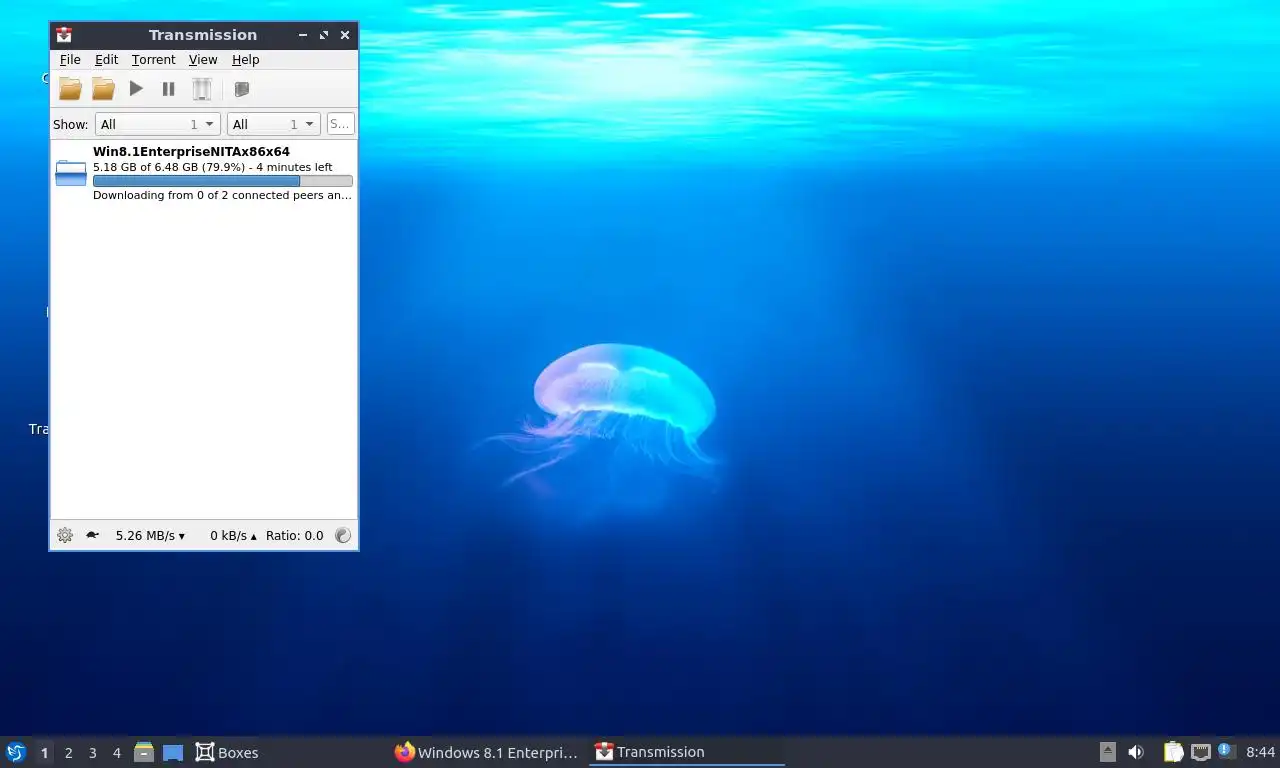Click the Transmission taskbar entry
Image resolution: width=1280 pixels, height=768 pixels.
[686, 752]
